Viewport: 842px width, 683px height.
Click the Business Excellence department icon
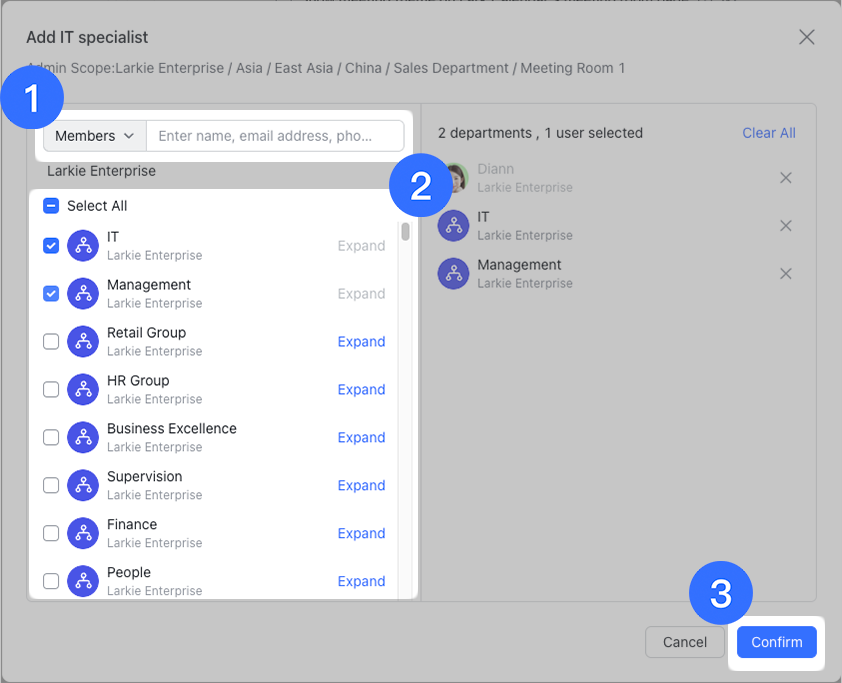(x=83, y=438)
